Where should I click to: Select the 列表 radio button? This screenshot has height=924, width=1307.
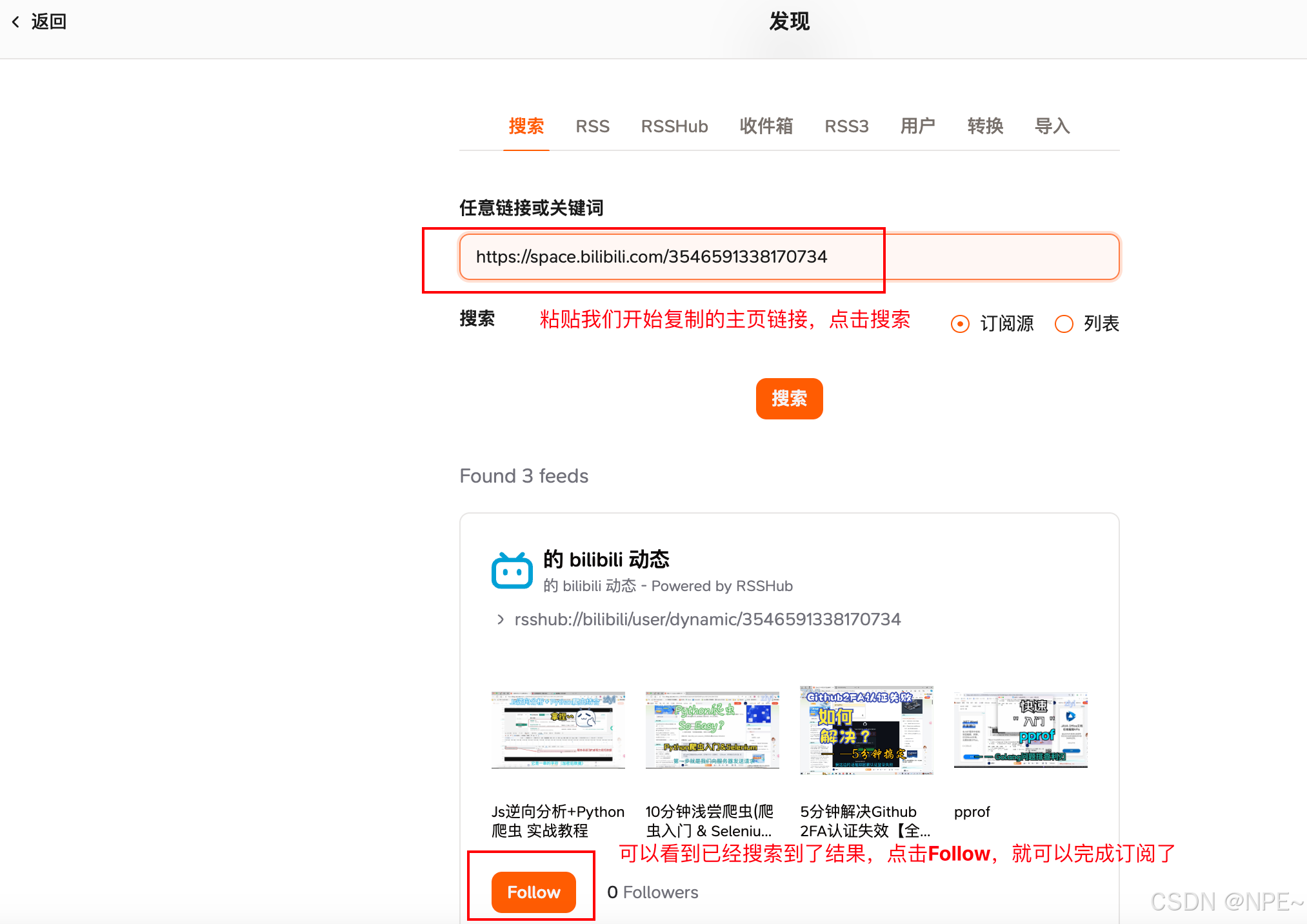click(x=1064, y=323)
